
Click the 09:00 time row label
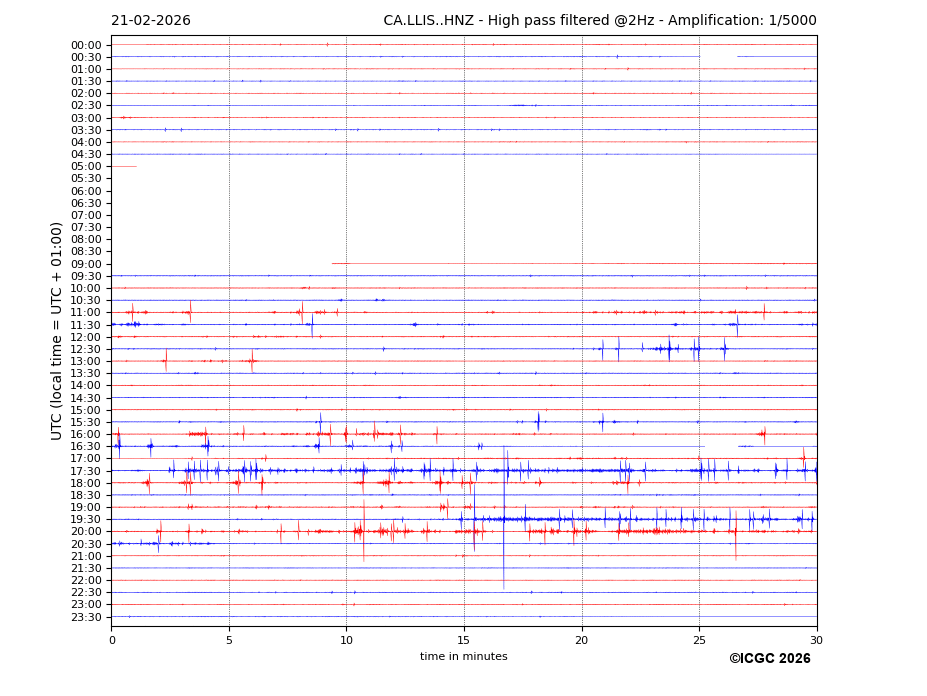[86, 264]
